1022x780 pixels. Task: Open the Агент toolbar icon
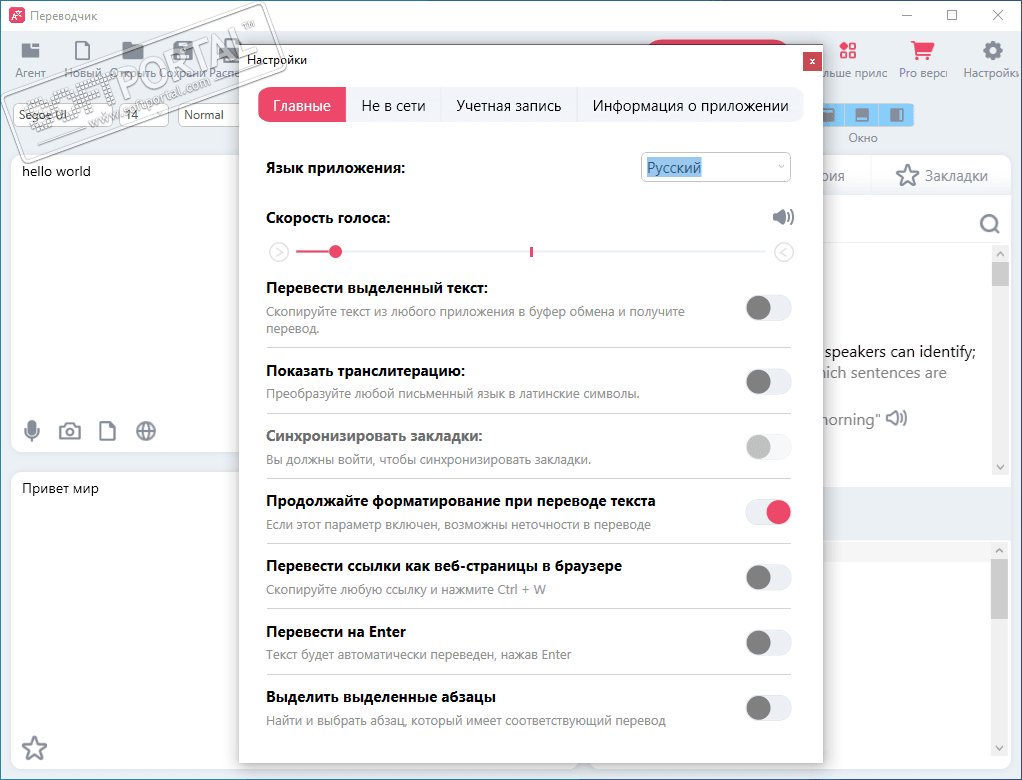(30, 60)
